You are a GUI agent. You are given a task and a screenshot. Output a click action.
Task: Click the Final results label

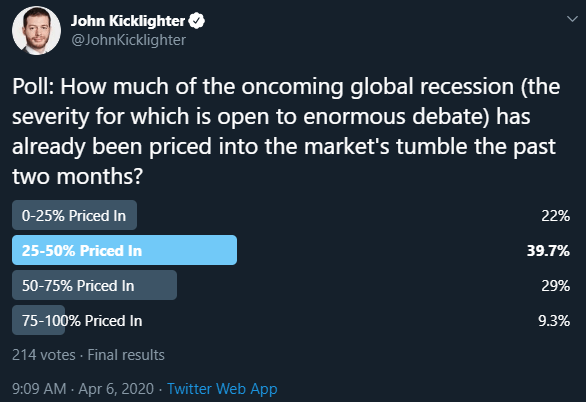coord(126,355)
